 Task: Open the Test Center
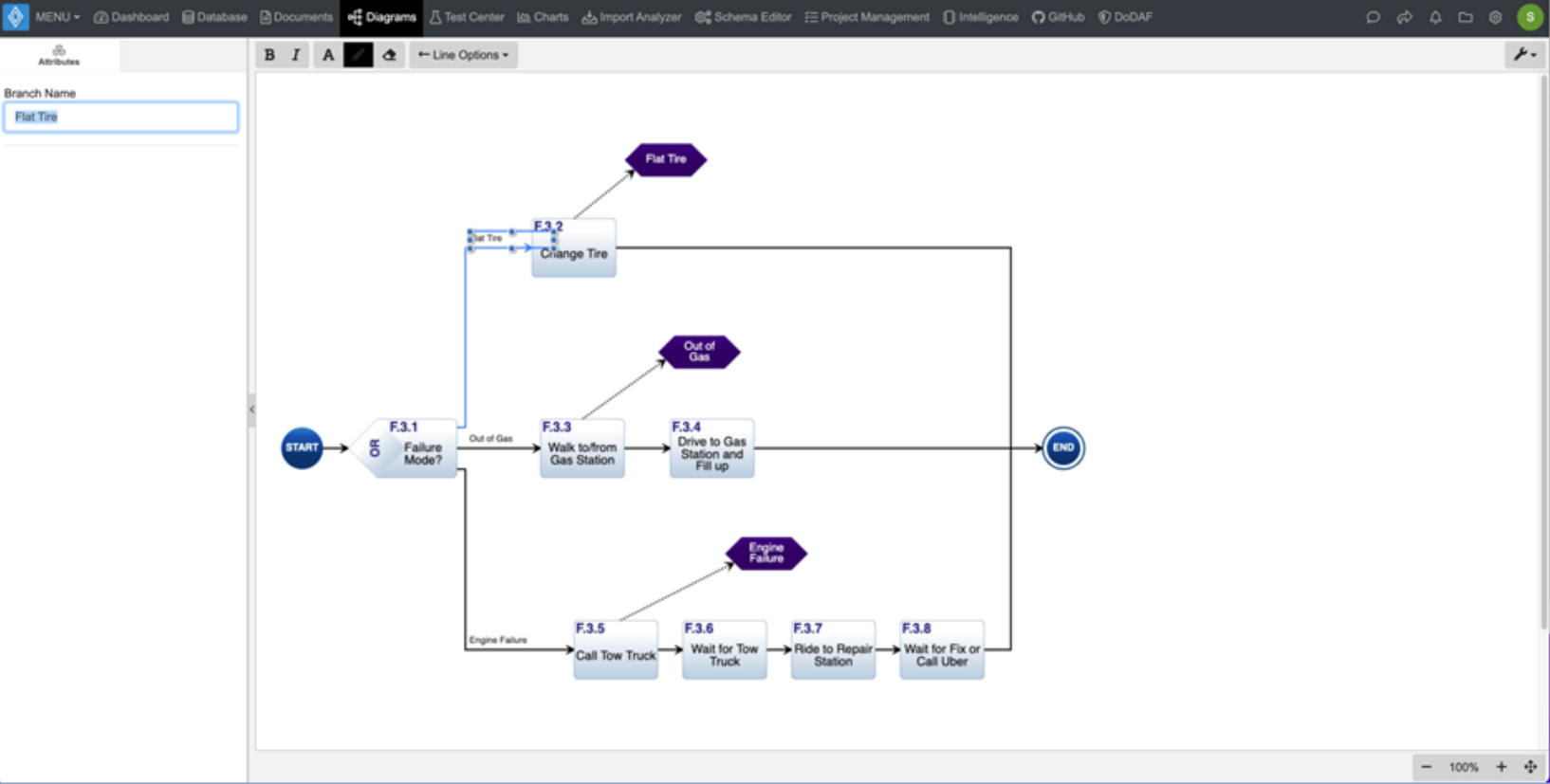coord(467,17)
